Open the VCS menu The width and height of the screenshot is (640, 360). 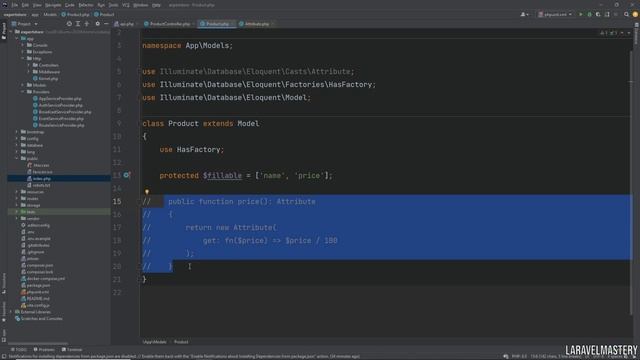126,5
